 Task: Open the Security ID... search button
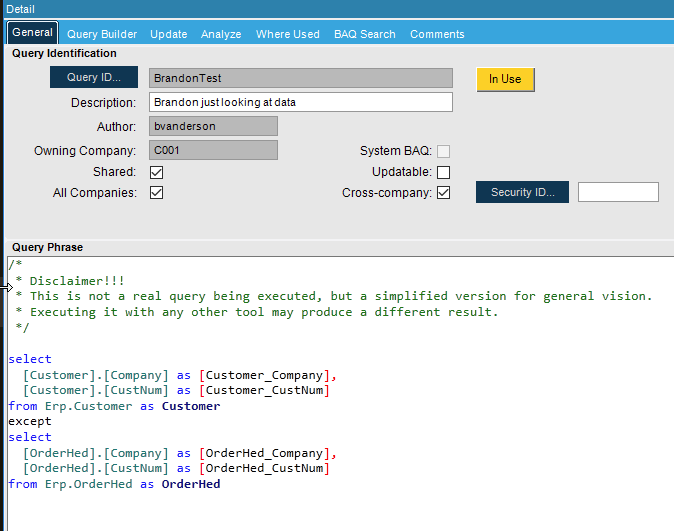(x=522, y=192)
